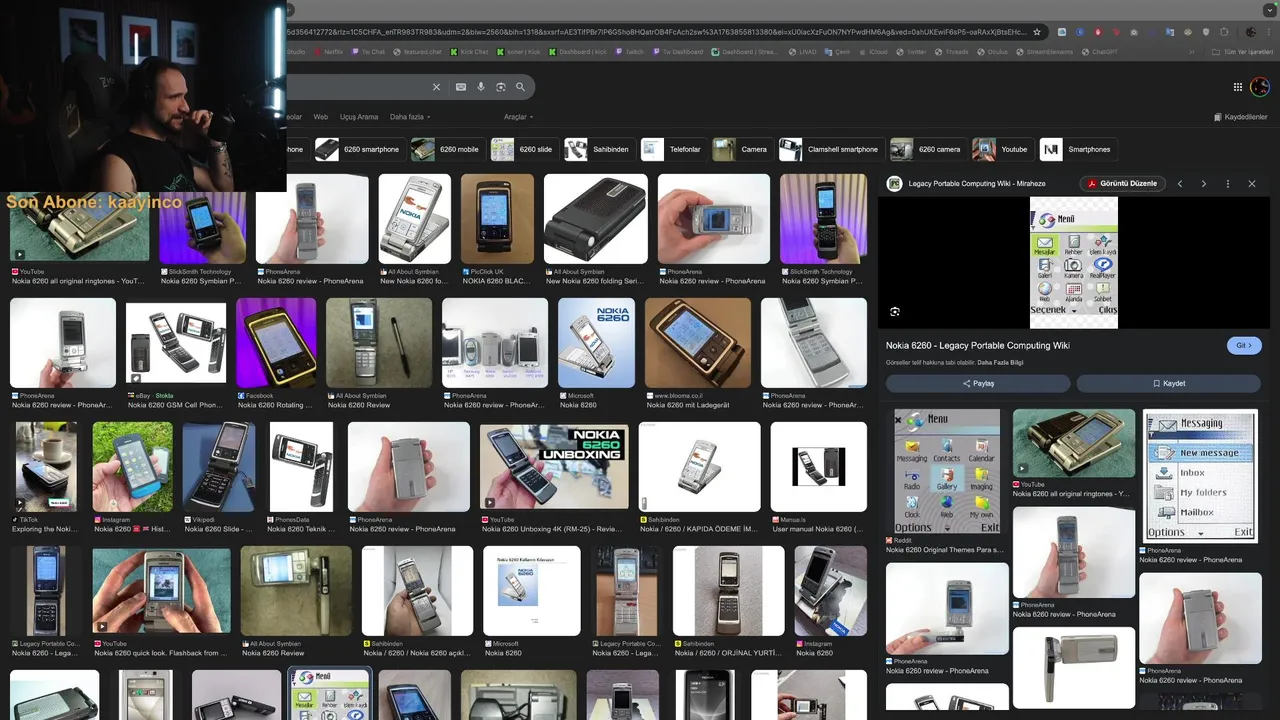Screen dimensions: 1280x720
Task: Filter by the Youtube chip
Action: 1002,149
